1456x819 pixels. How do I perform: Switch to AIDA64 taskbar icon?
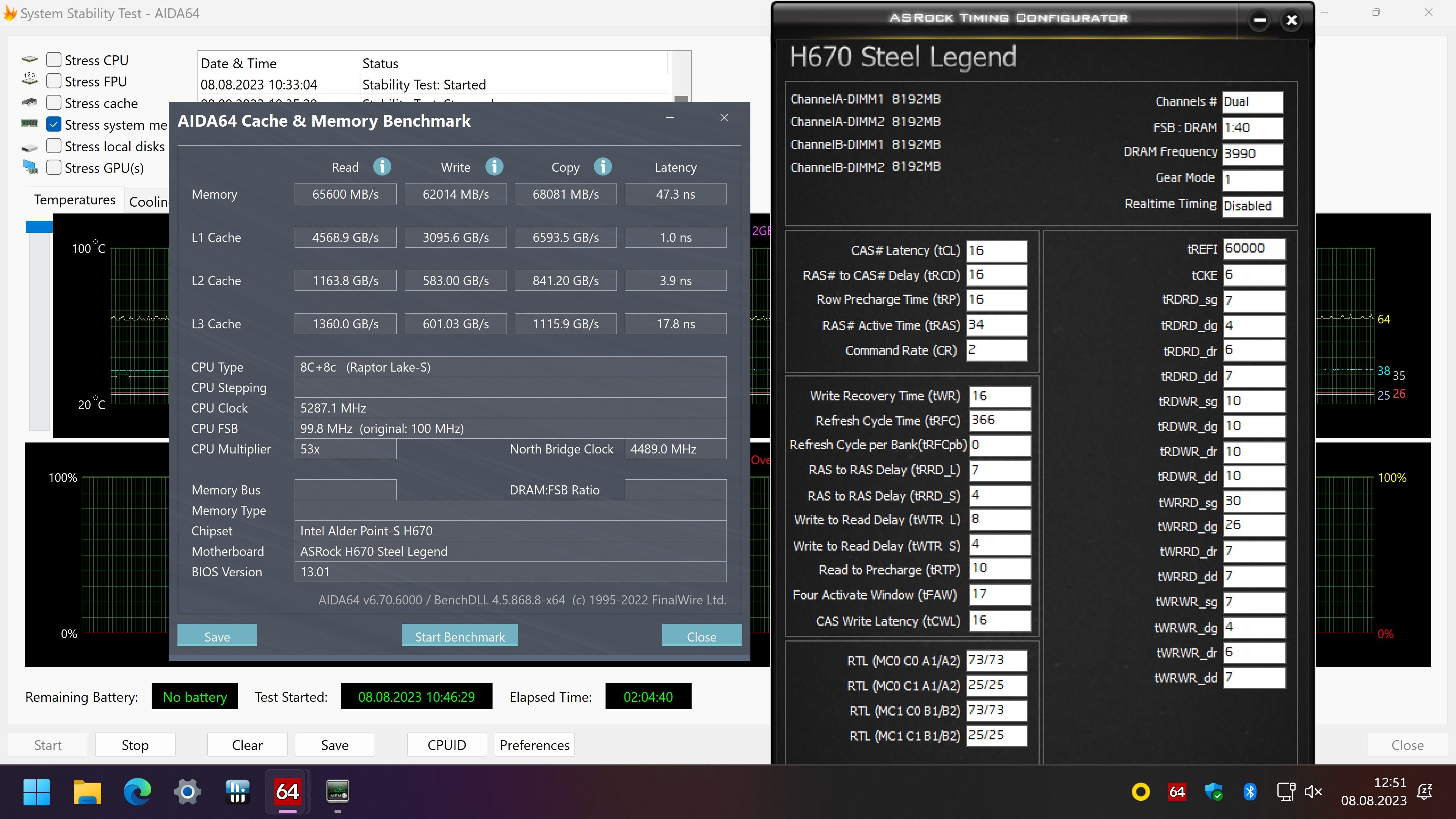287,791
